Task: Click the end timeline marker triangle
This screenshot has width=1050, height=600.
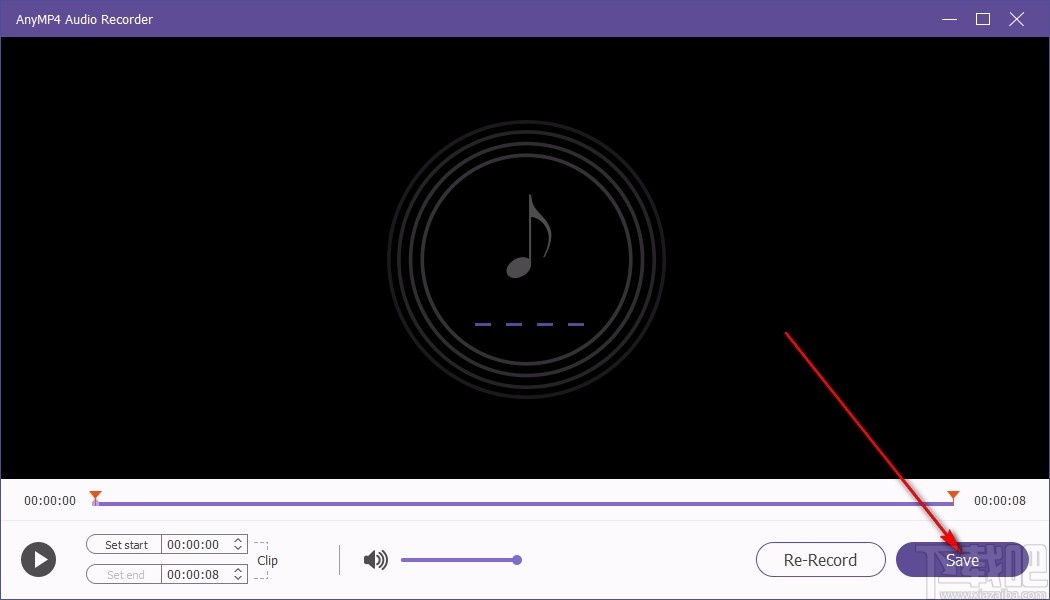Action: (952, 495)
